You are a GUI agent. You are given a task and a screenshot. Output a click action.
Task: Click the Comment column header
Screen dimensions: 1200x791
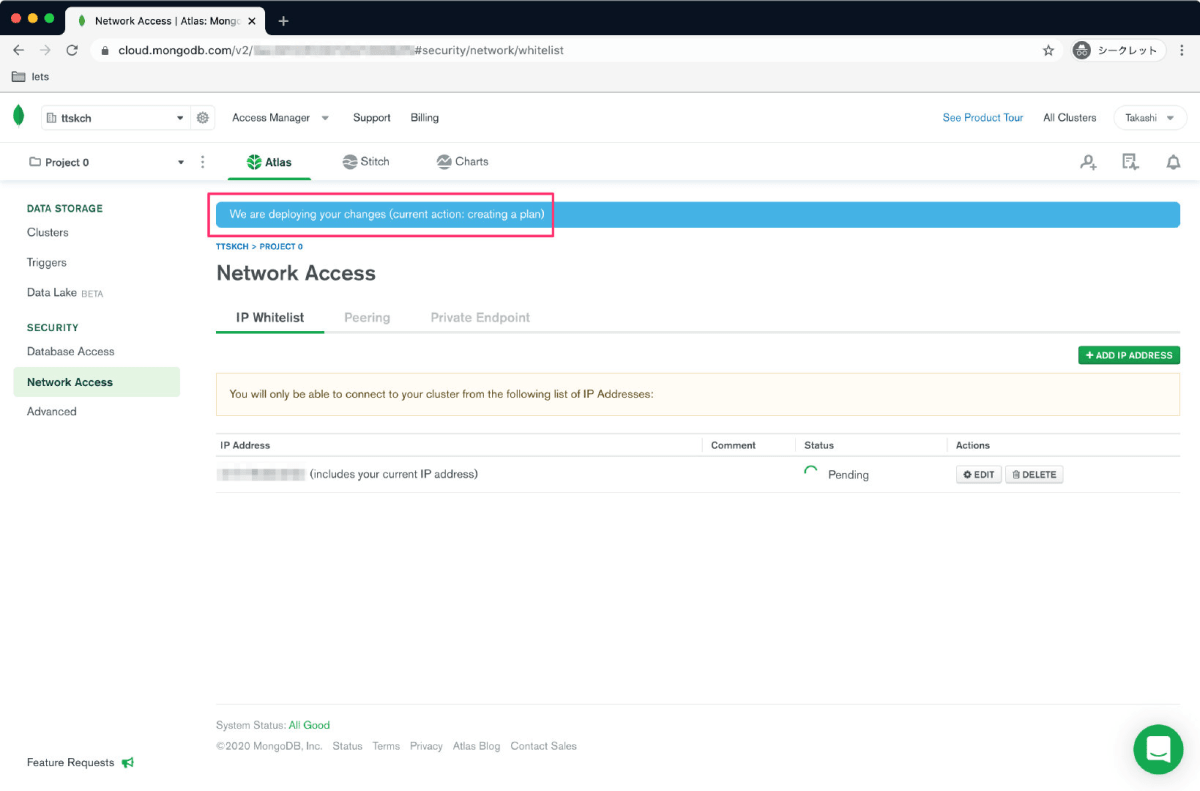click(x=733, y=445)
